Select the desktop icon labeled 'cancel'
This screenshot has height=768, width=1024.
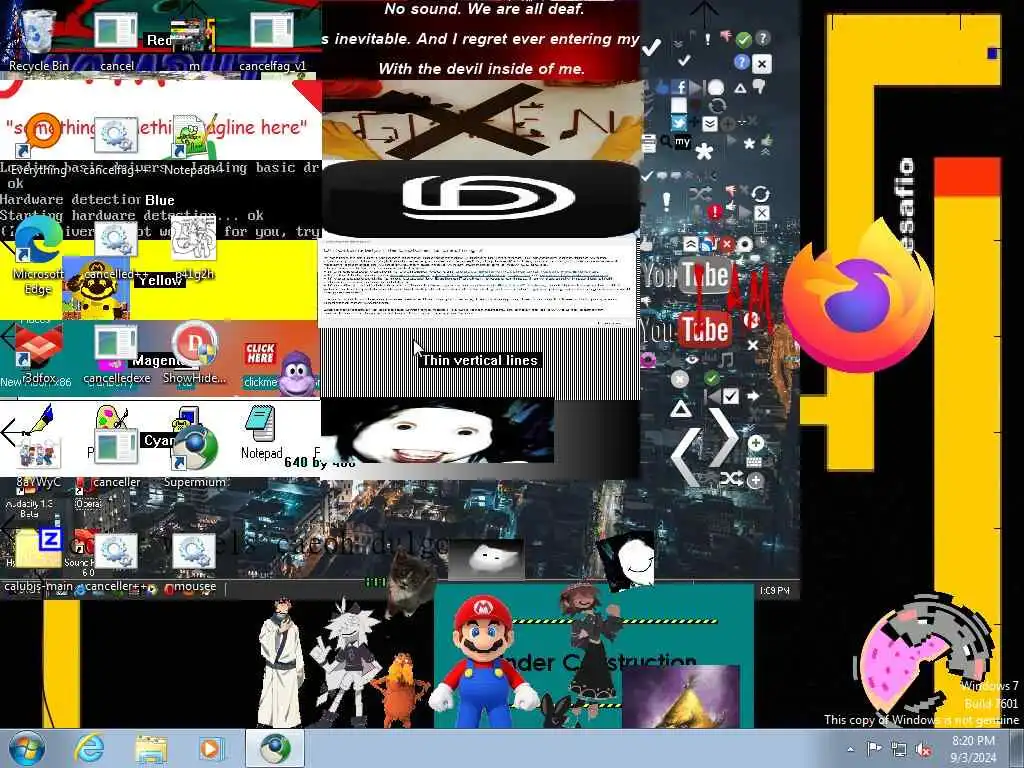(116, 39)
